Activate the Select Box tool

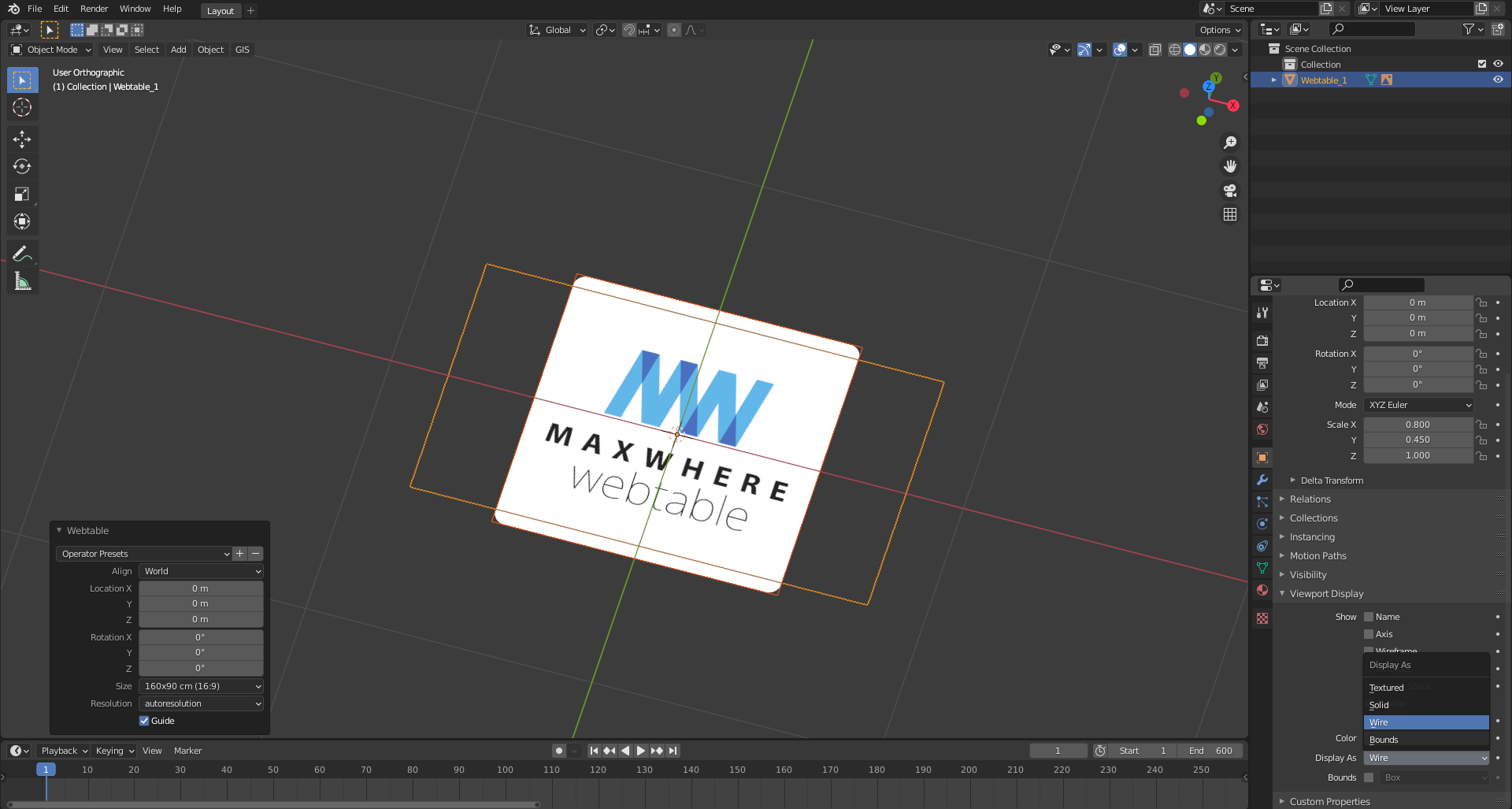22,80
